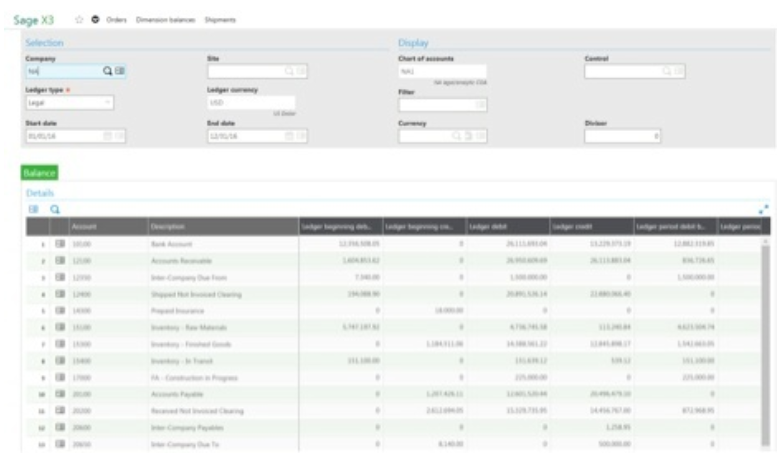The image size is (782, 459).
Task: Open row icon for Inter-Company Due From
Action: point(60,277)
